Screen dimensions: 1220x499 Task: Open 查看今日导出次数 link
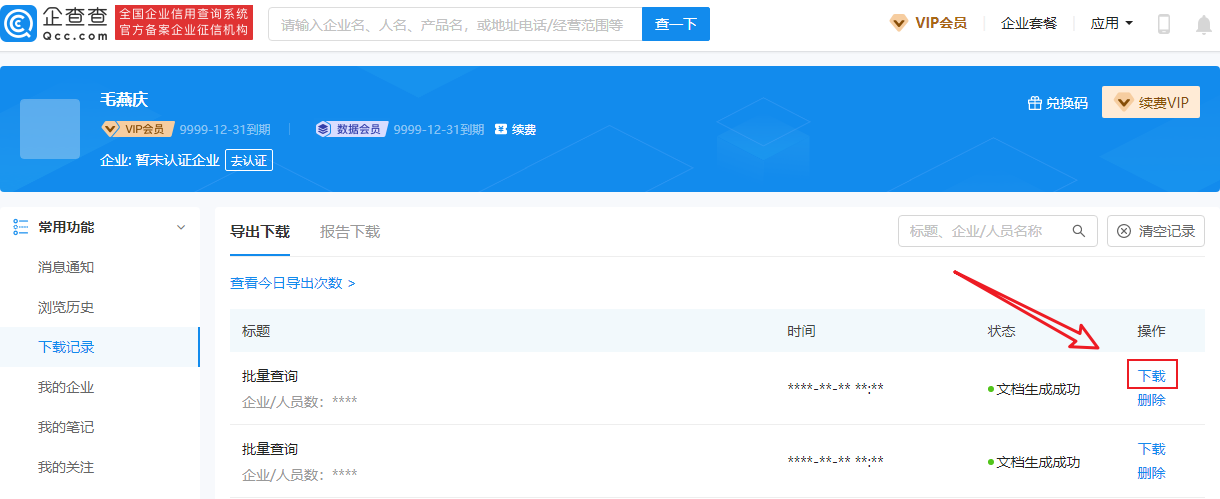click(292, 283)
